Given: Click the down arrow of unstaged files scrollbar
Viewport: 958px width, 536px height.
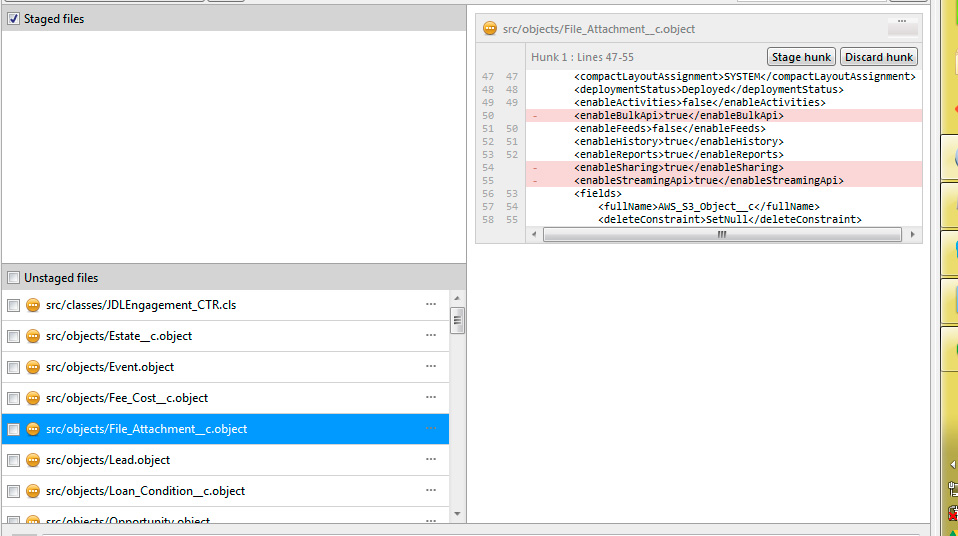Looking at the screenshot, I should click(x=458, y=514).
